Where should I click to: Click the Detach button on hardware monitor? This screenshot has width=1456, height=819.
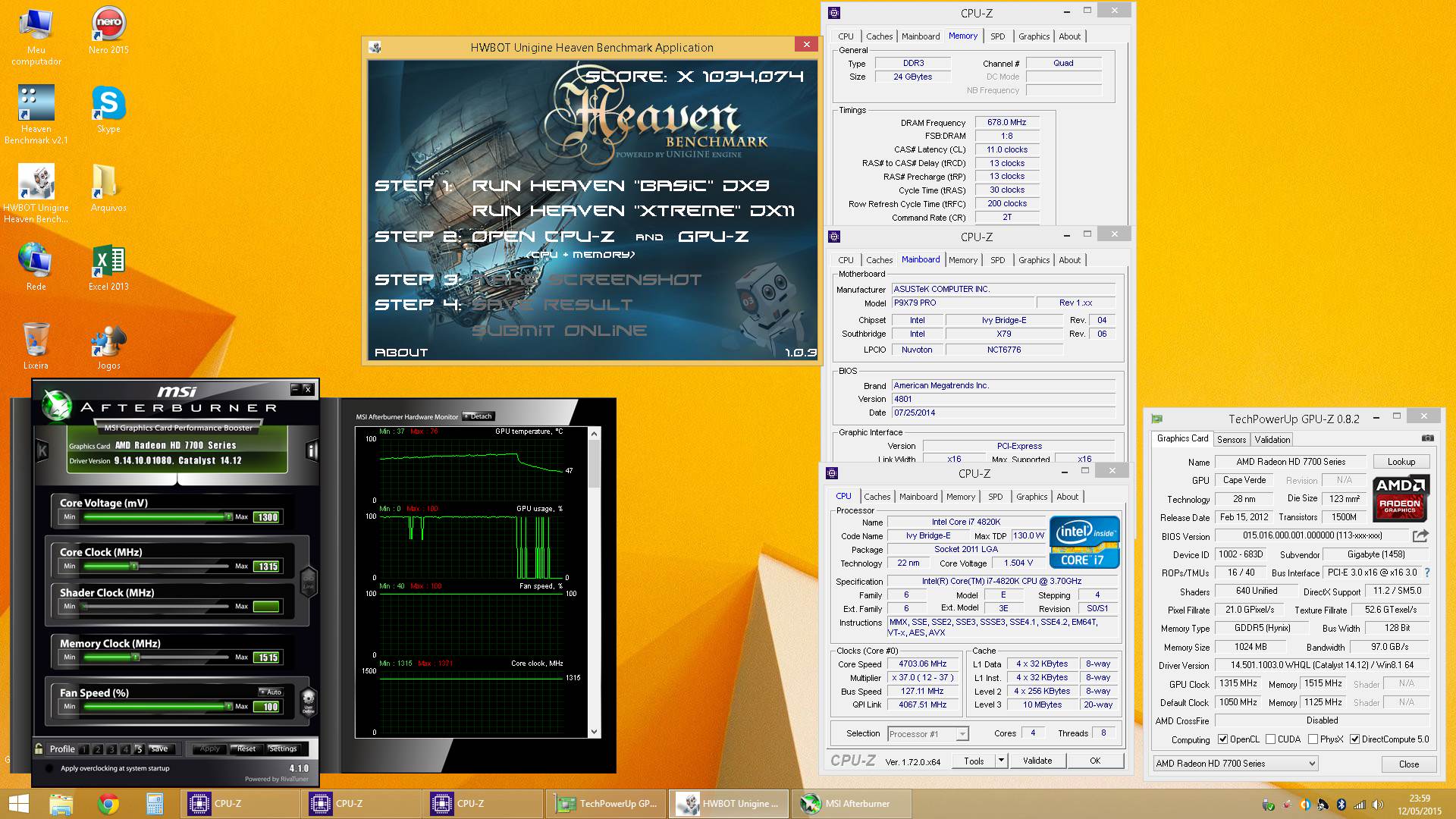point(479,416)
